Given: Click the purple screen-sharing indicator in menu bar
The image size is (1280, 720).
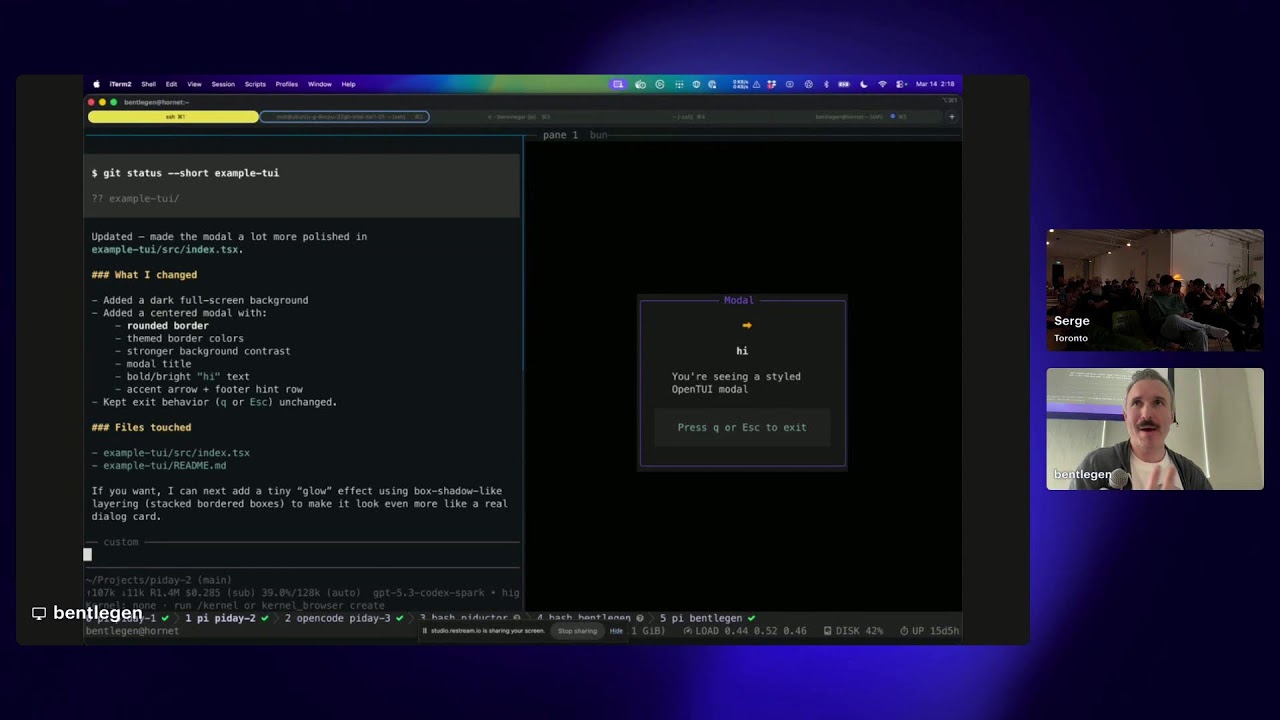Looking at the screenshot, I should click(x=618, y=84).
